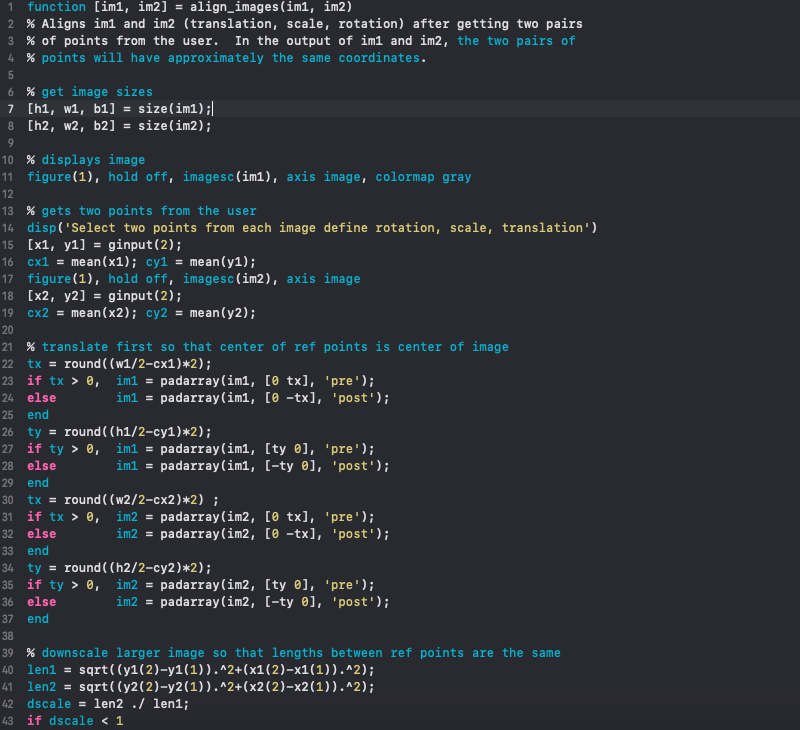Click 'tx = round((w1/2-cx1)*2);' line
This screenshot has height=730, width=800.
point(119,364)
